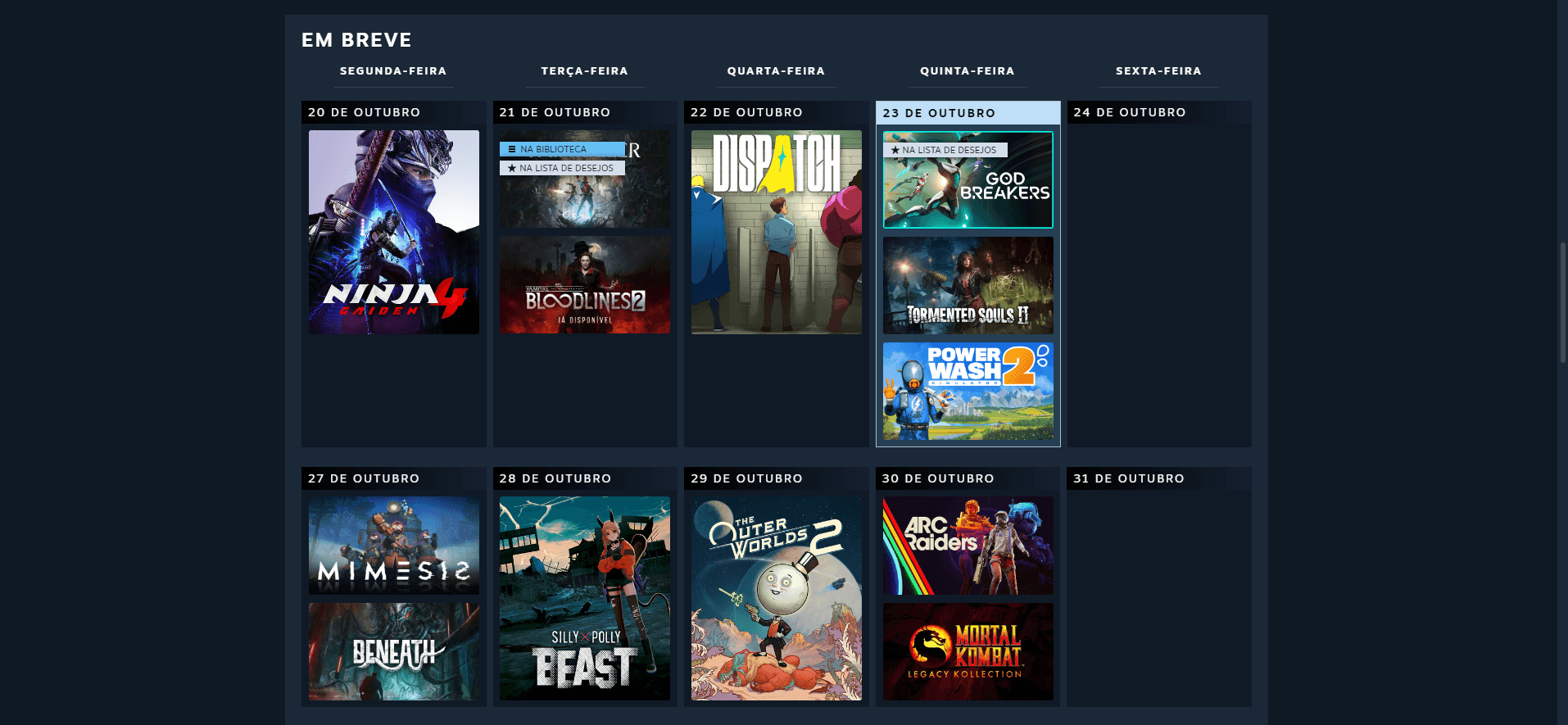1568x725 pixels.
Task: Click the star icon on 21 de Outubro wishlist badge
Action: click(512, 168)
